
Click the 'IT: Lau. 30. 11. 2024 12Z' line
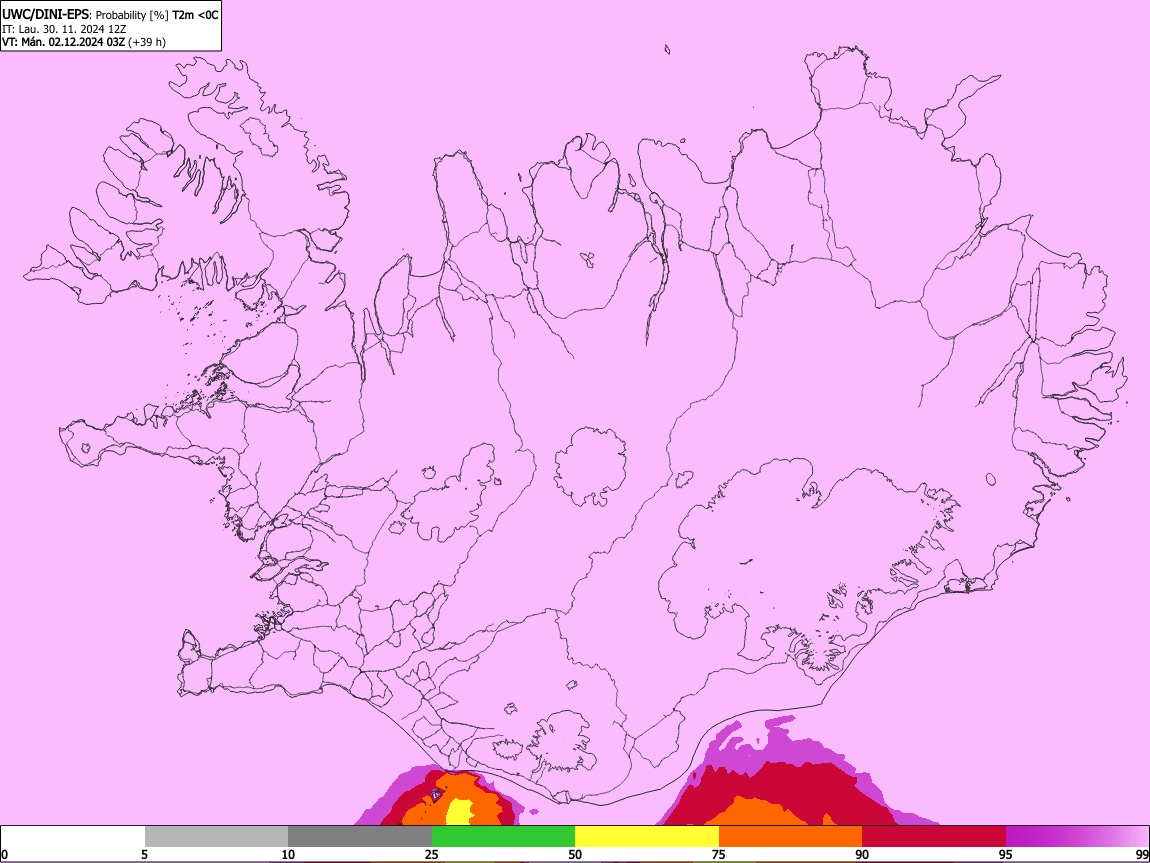(64, 29)
